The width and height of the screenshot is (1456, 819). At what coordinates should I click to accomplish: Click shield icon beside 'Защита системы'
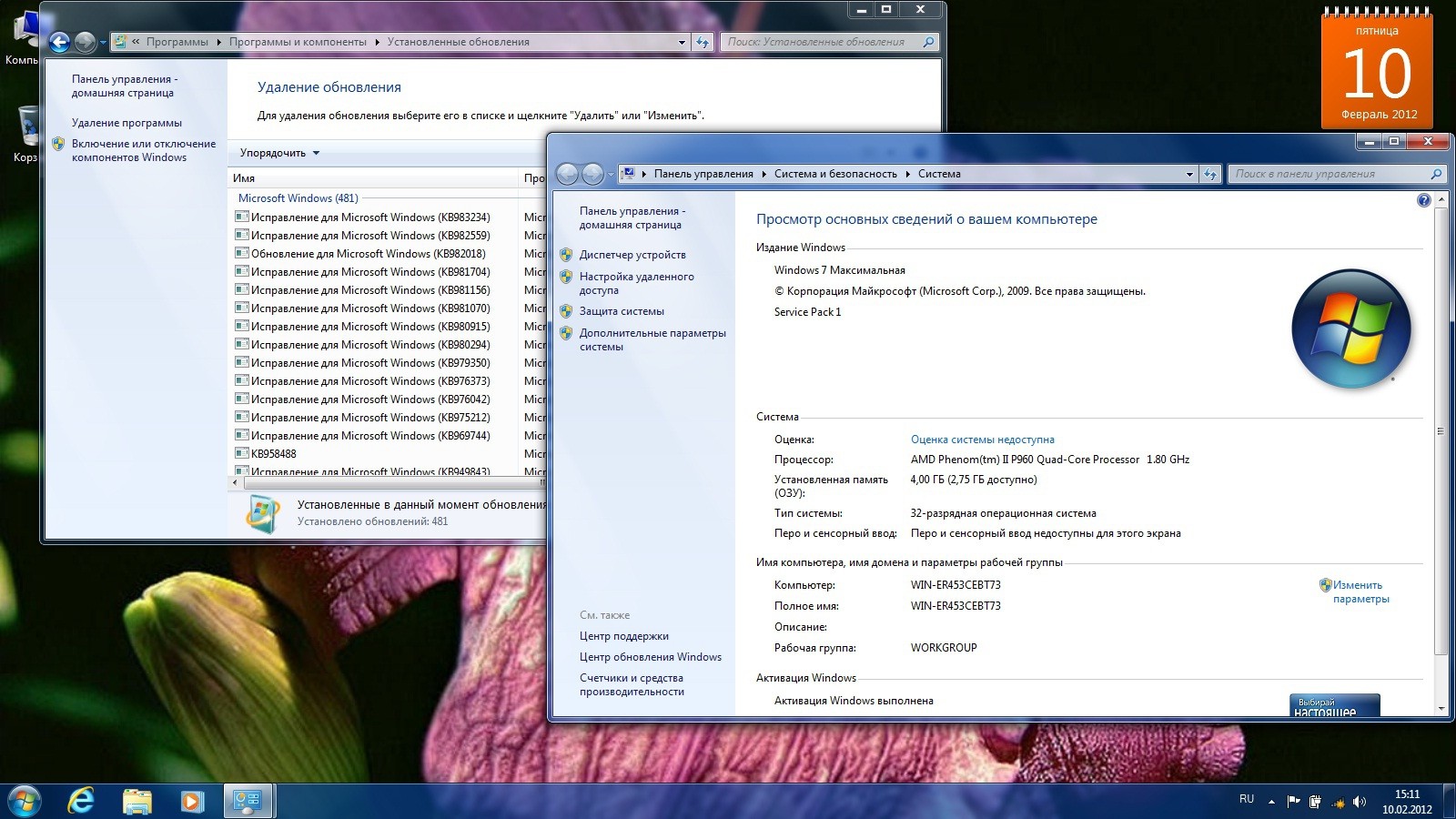tap(566, 311)
